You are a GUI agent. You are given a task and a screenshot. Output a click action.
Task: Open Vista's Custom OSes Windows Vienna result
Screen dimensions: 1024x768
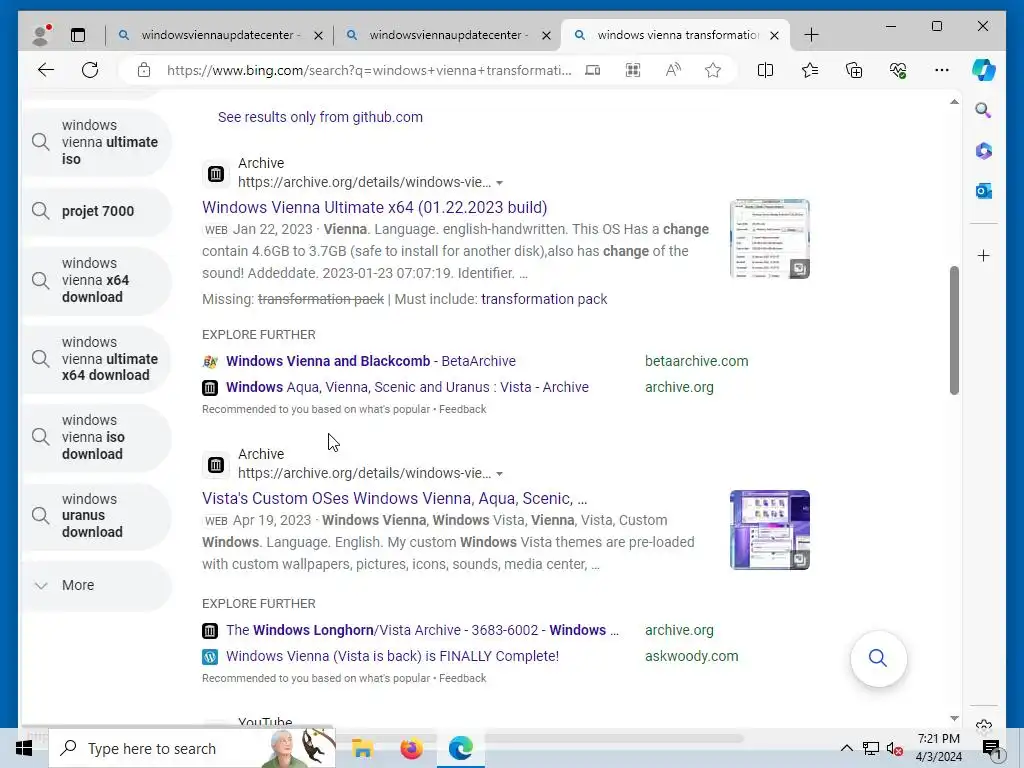[394, 498]
